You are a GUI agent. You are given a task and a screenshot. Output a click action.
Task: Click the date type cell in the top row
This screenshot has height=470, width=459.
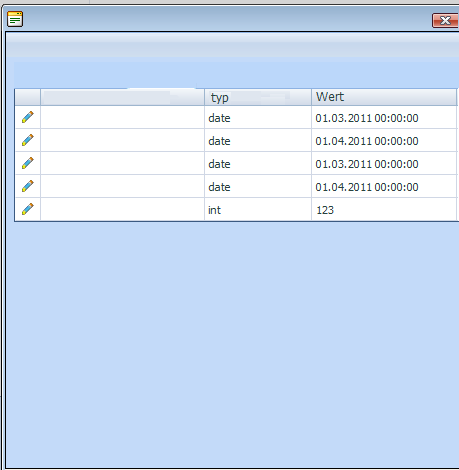[258, 118]
